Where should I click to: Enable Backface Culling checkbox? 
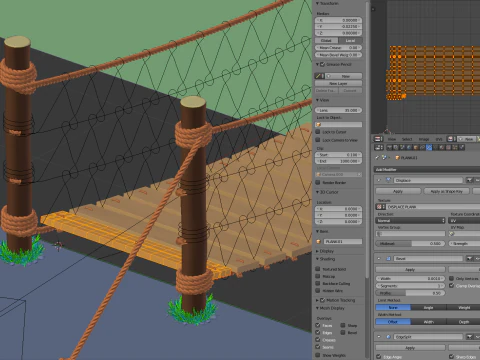click(318, 283)
